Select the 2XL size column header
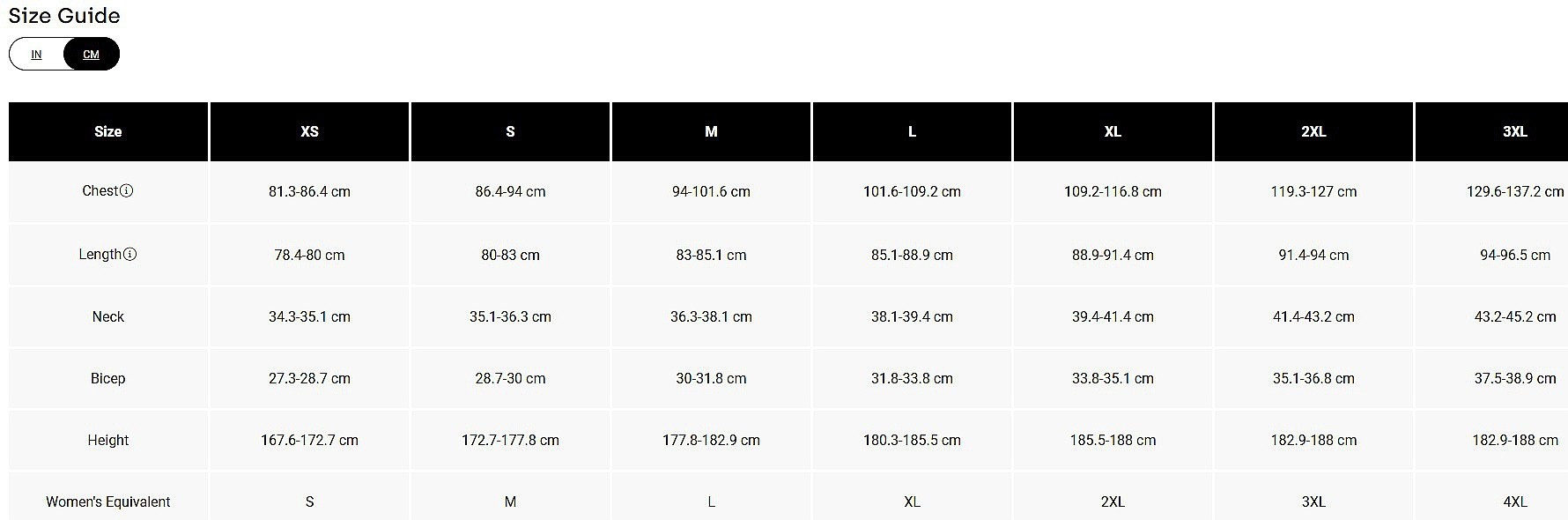Image resolution: width=1568 pixels, height=520 pixels. point(1313,131)
